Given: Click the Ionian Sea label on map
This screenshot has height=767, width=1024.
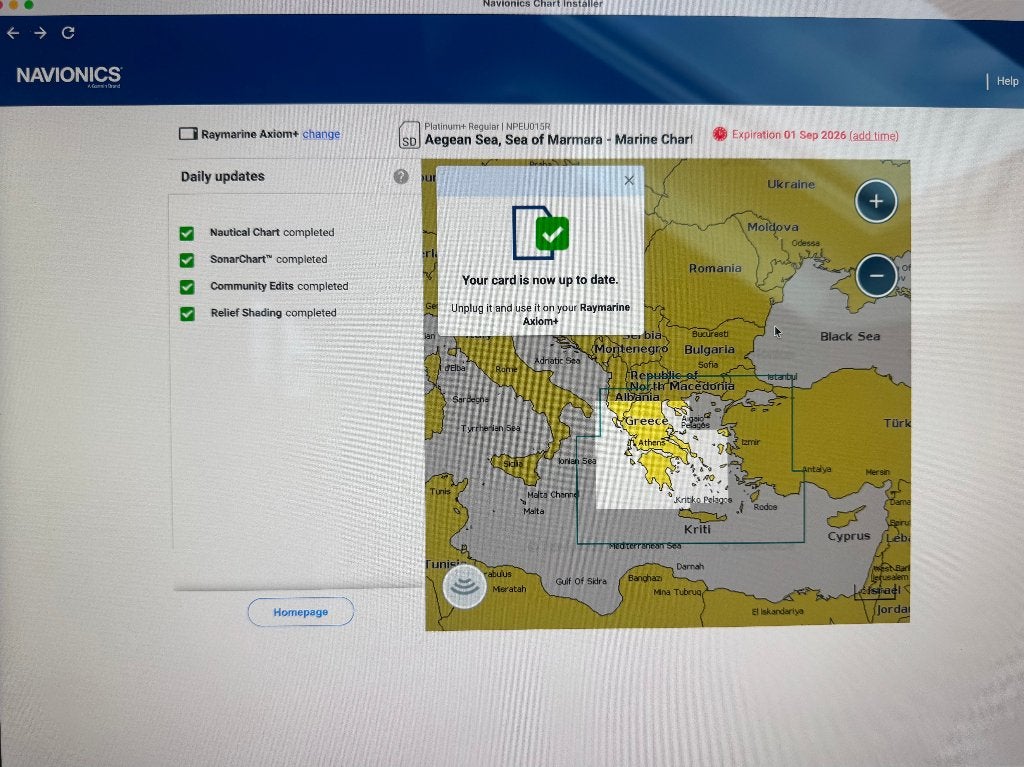Looking at the screenshot, I should pyautogui.click(x=577, y=461).
